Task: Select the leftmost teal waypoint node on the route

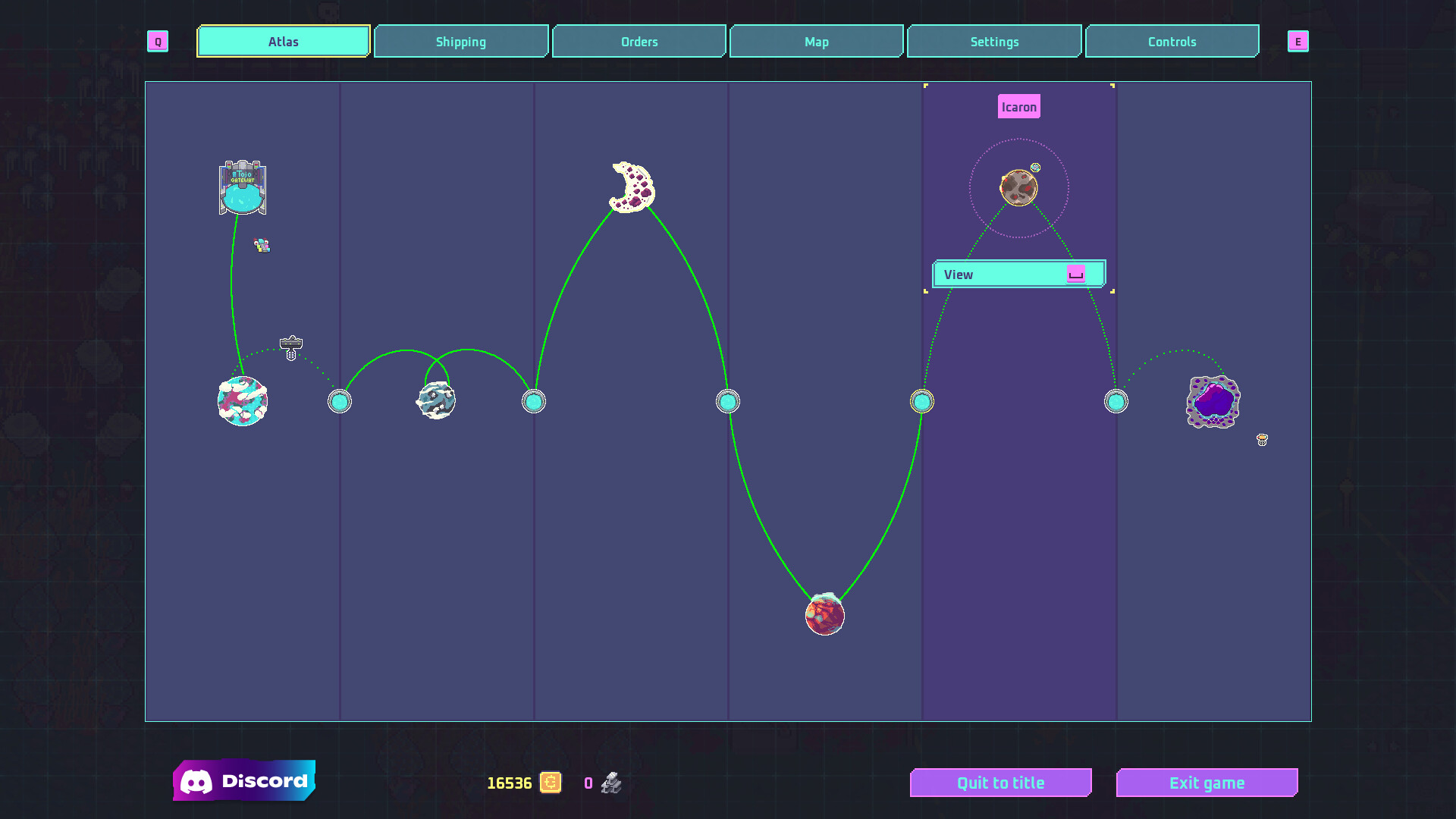Action: 339,402
